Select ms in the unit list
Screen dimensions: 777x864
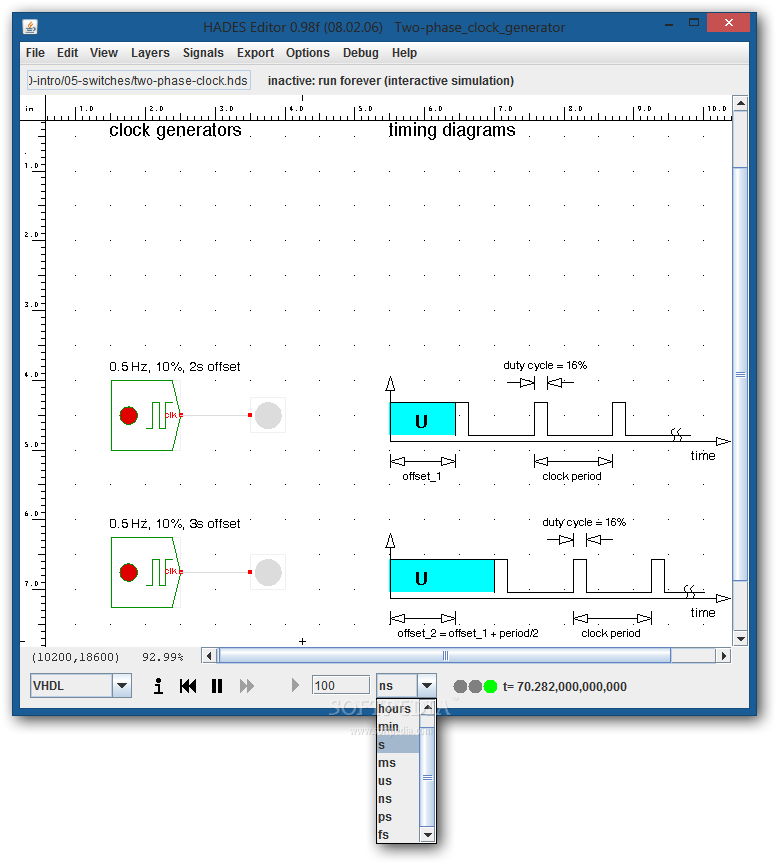point(398,763)
